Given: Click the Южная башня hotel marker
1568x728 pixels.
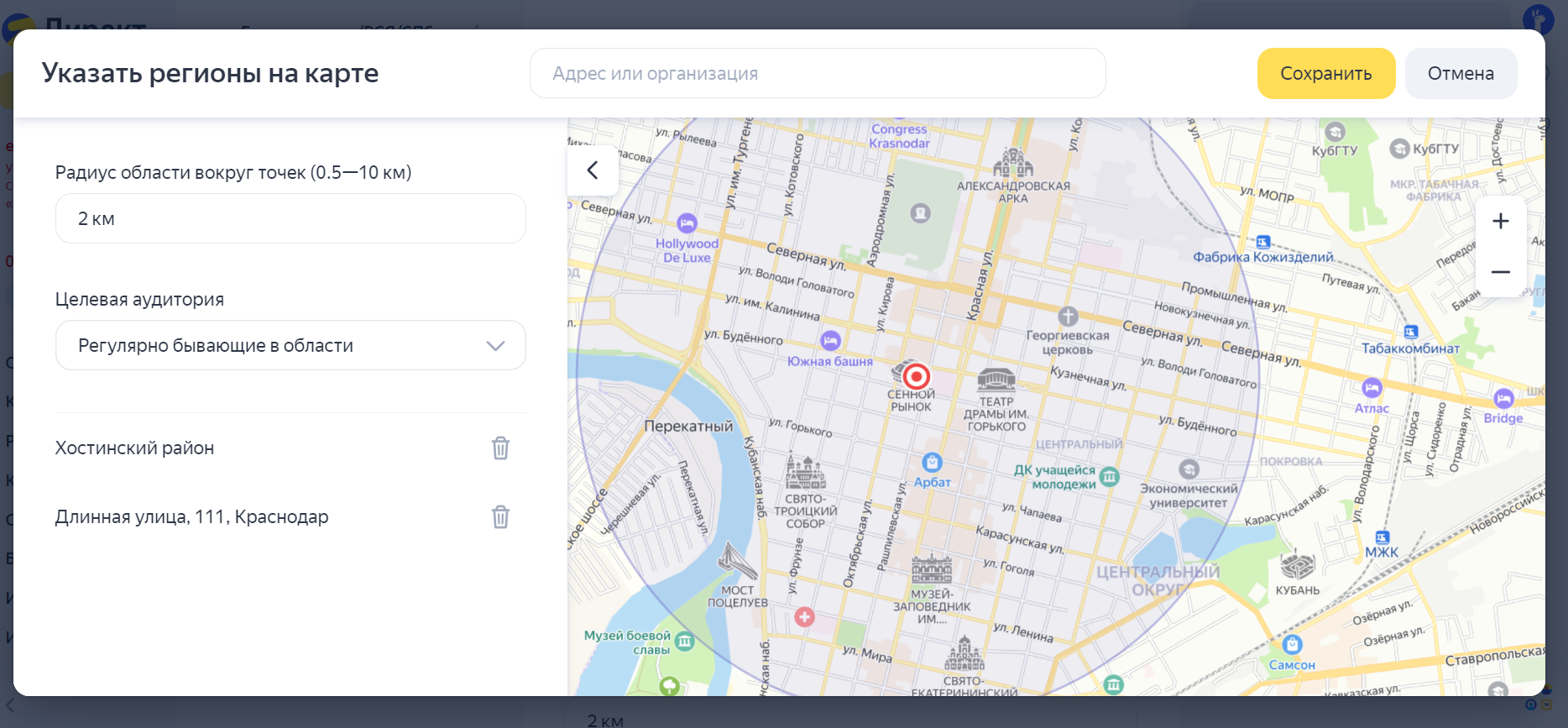Looking at the screenshot, I should (830, 340).
